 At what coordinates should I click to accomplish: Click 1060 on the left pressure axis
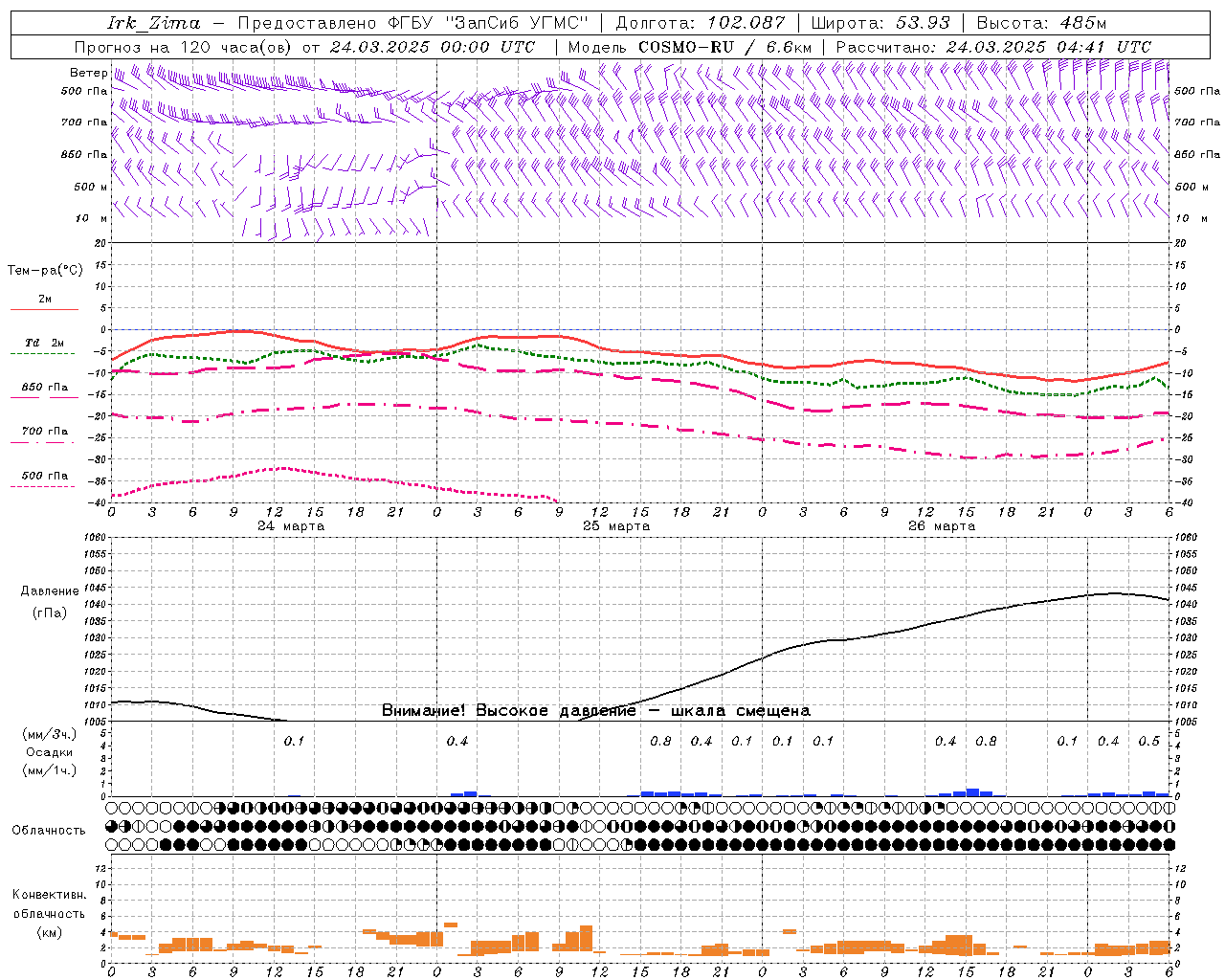point(95,538)
